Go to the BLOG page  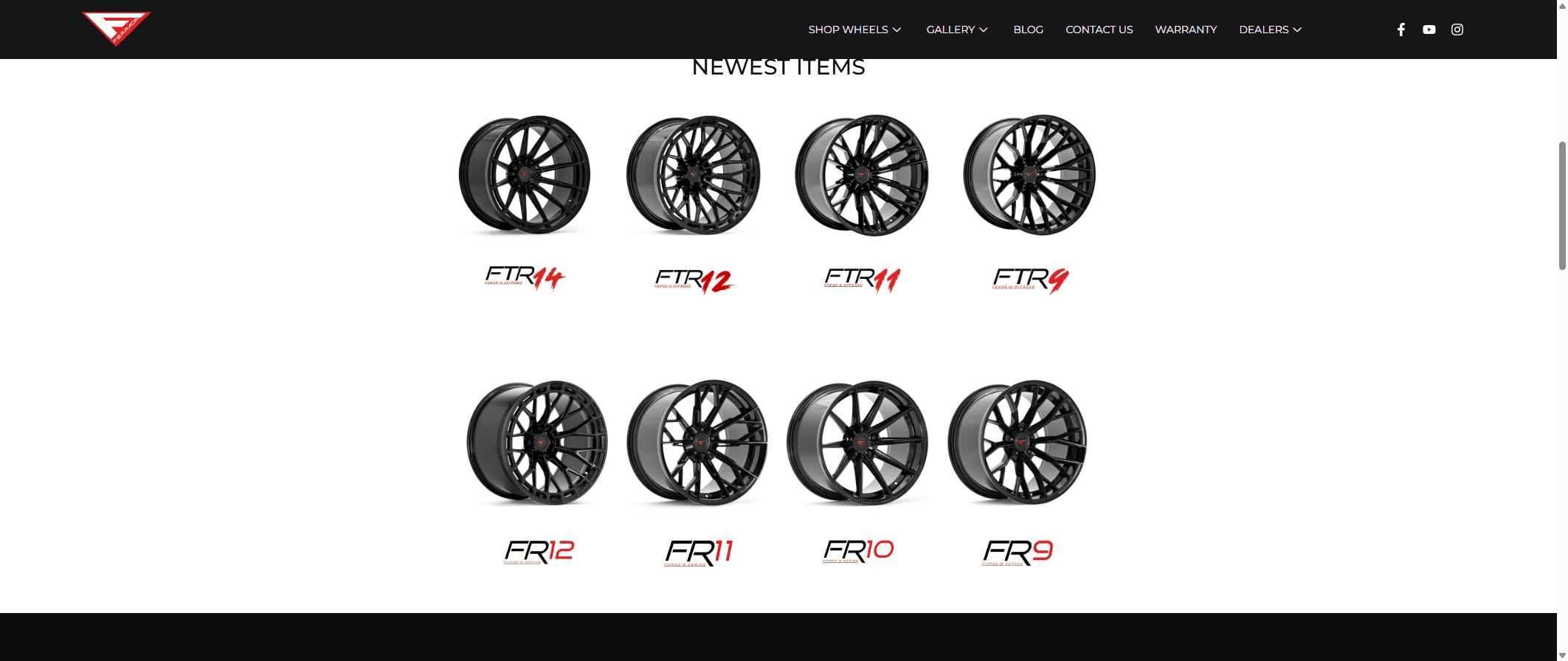tap(1028, 30)
